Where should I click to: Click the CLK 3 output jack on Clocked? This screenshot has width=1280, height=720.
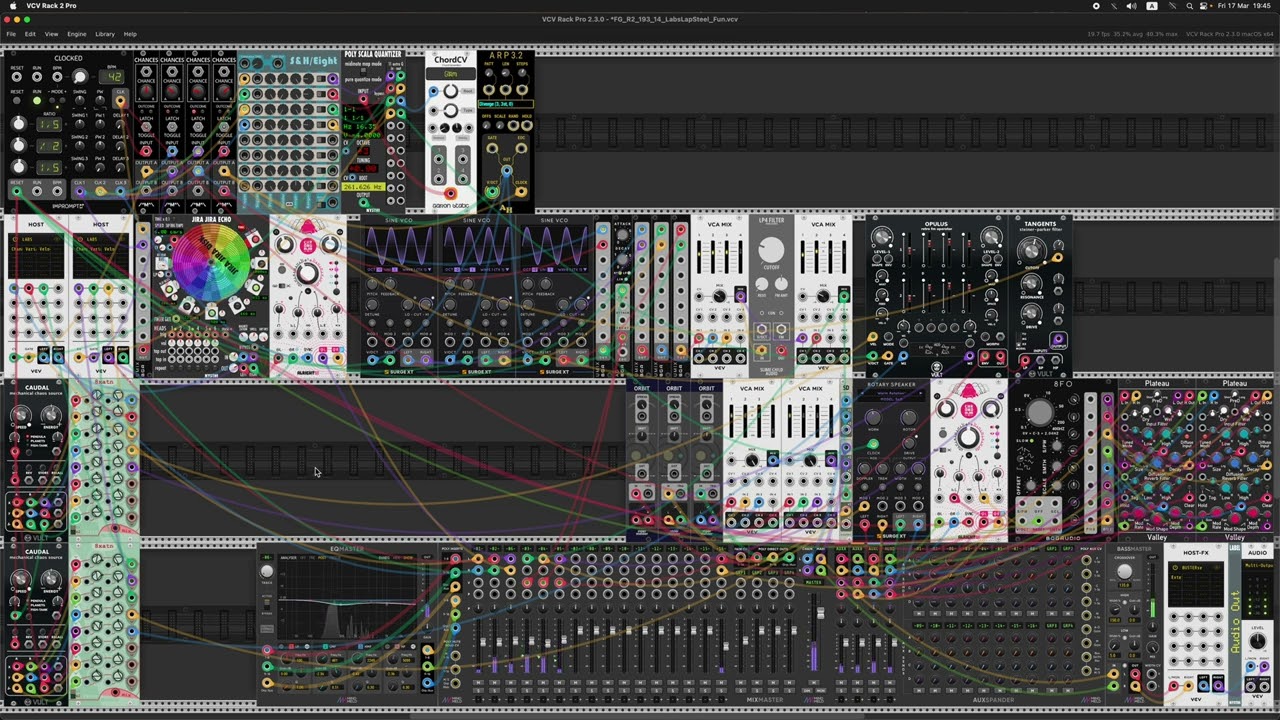(120, 191)
